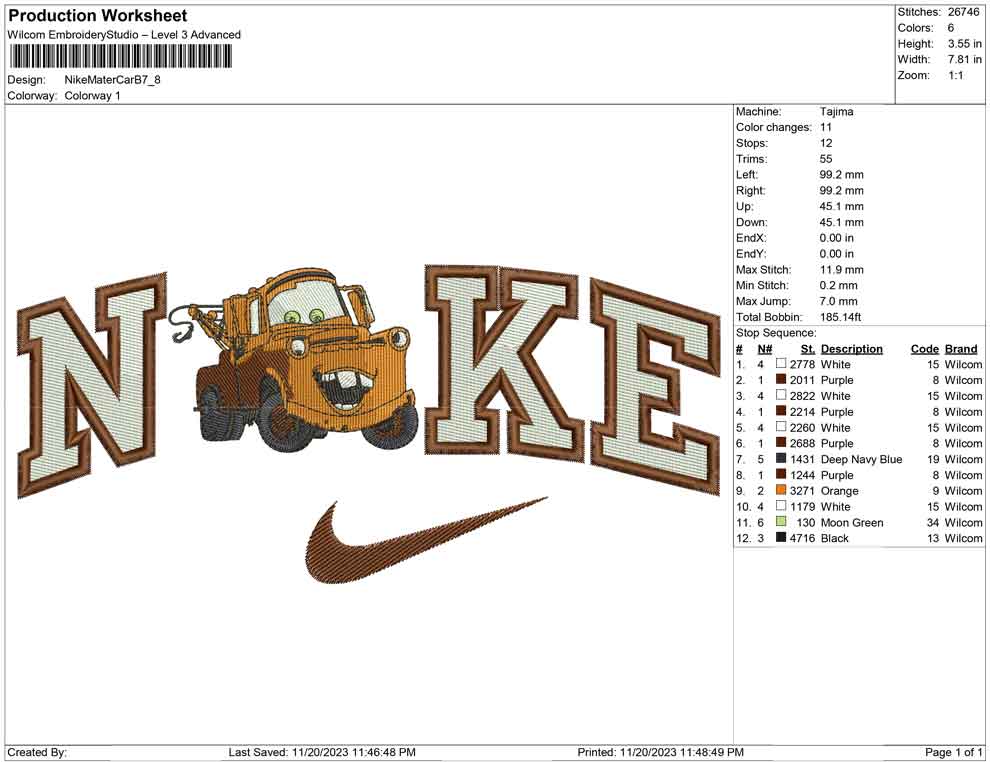Click the stop 6 Purple 2688 color swatch
The width and height of the screenshot is (990, 762).
click(x=781, y=443)
